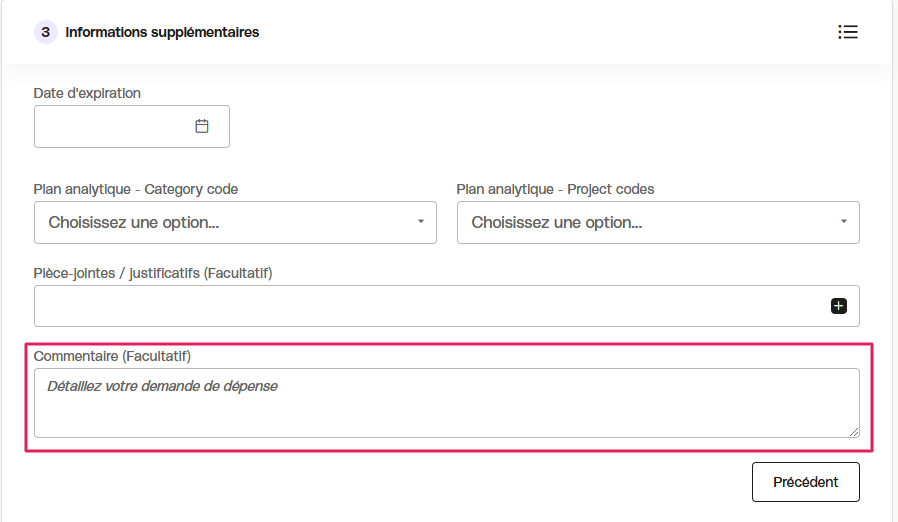Viewport: 898px width, 522px height.
Task: Open the Project codes "Choisissez une option" field
Action: [x=658, y=222]
